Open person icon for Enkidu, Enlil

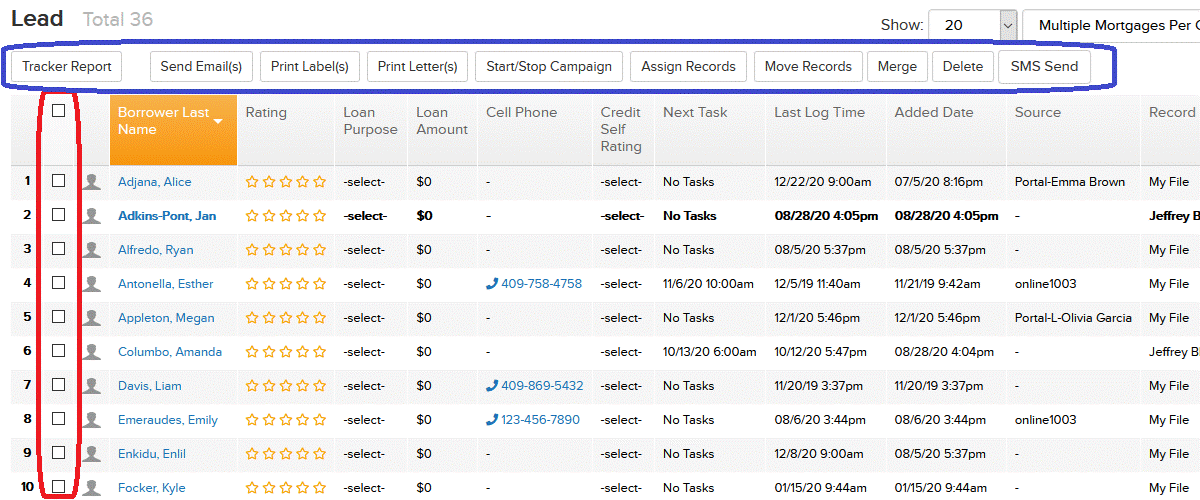pos(93,454)
